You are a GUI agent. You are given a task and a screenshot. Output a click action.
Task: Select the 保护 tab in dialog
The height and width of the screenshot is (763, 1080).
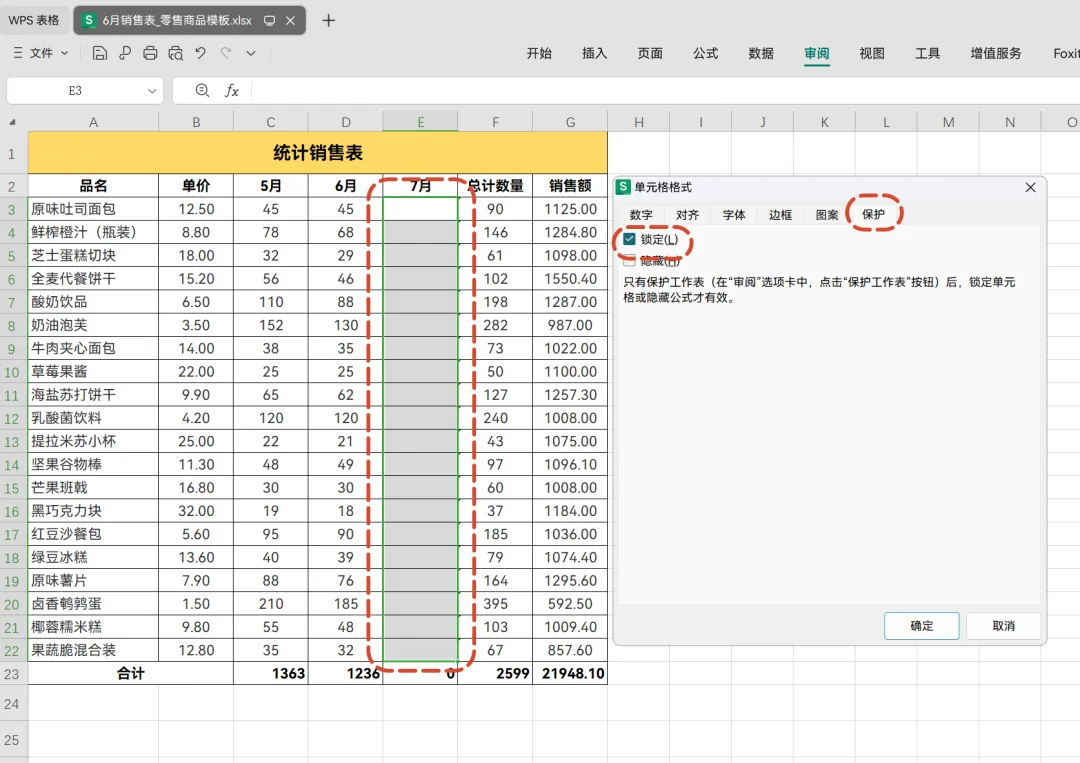873,214
